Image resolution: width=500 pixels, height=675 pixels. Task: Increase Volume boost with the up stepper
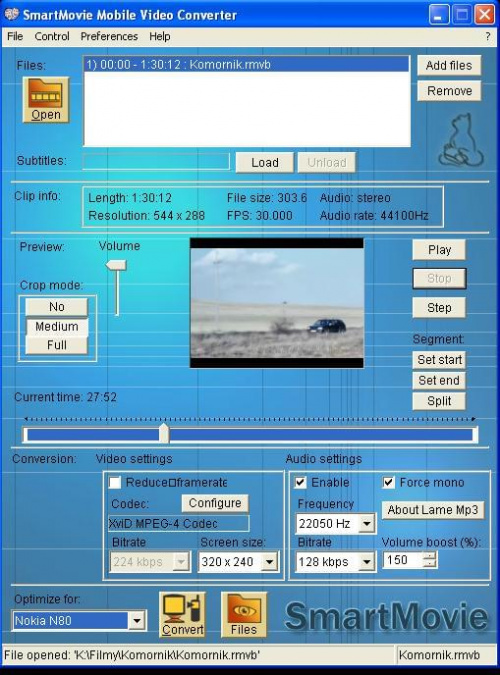tap(429, 556)
